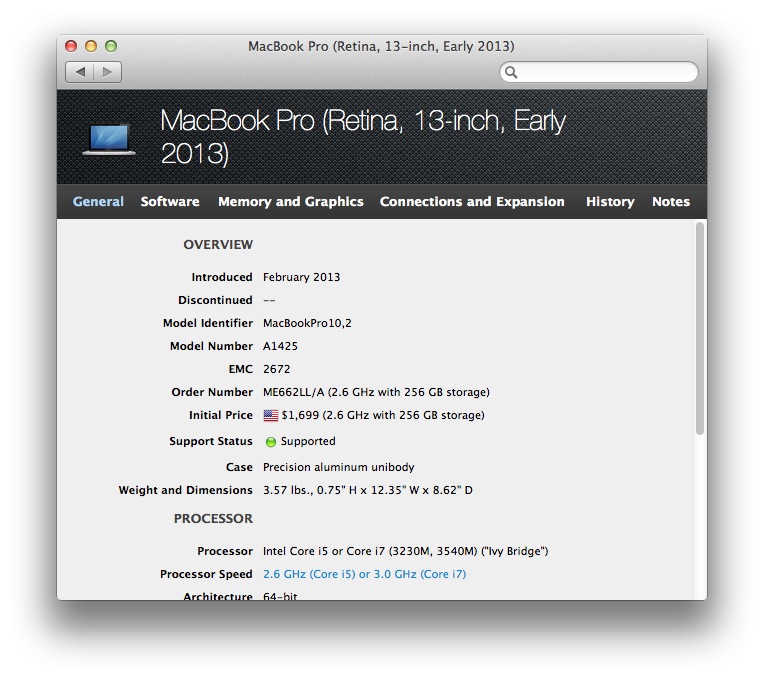Select the weight and dimensions value
This screenshot has height=679, width=764.
368,490
